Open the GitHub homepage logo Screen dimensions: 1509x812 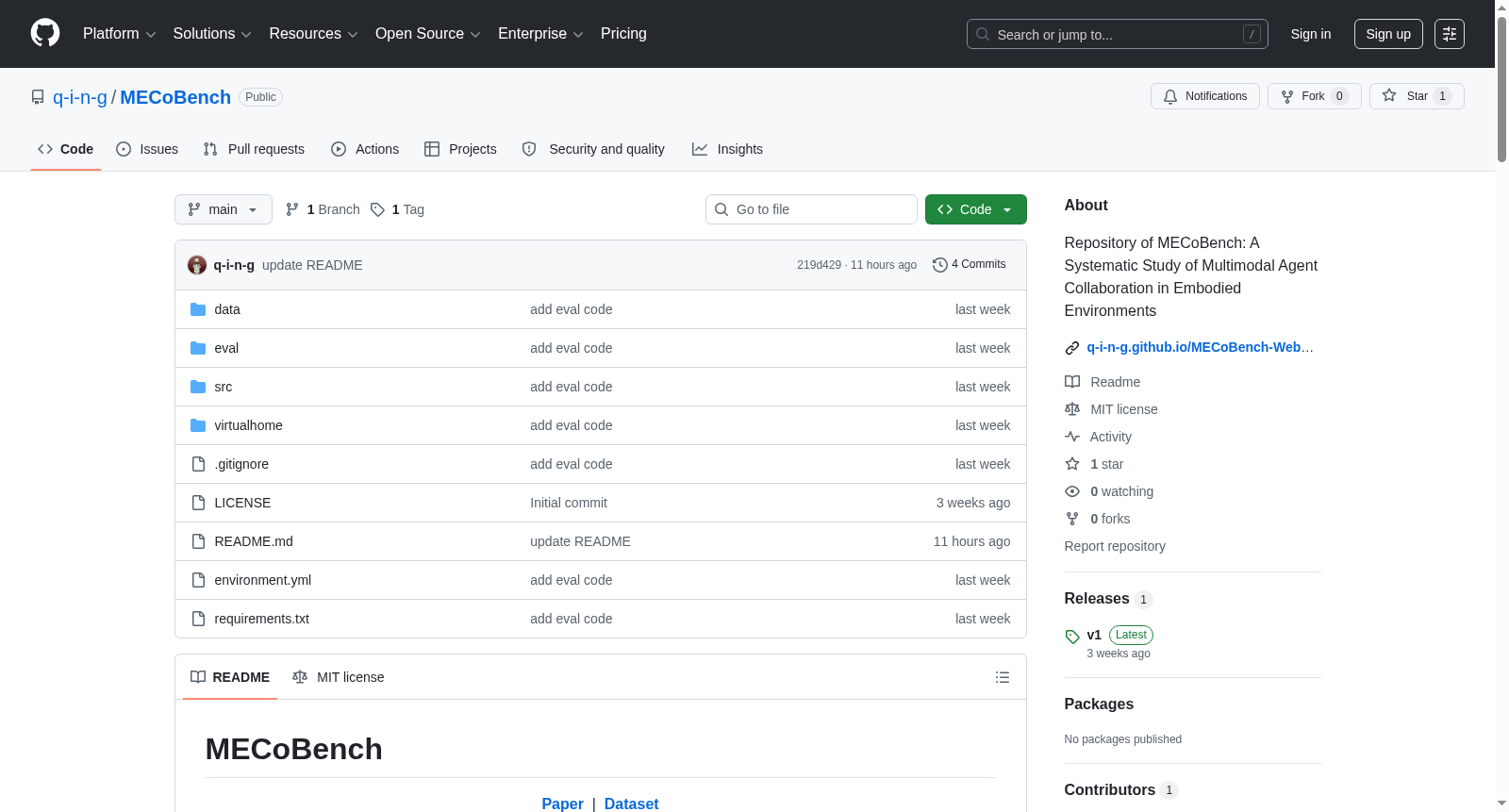click(45, 34)
